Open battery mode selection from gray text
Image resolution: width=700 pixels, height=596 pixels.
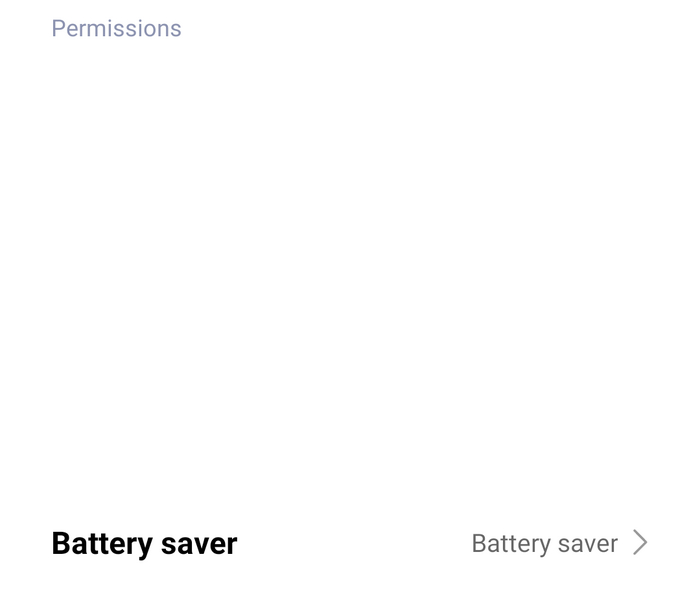[545, 544]
